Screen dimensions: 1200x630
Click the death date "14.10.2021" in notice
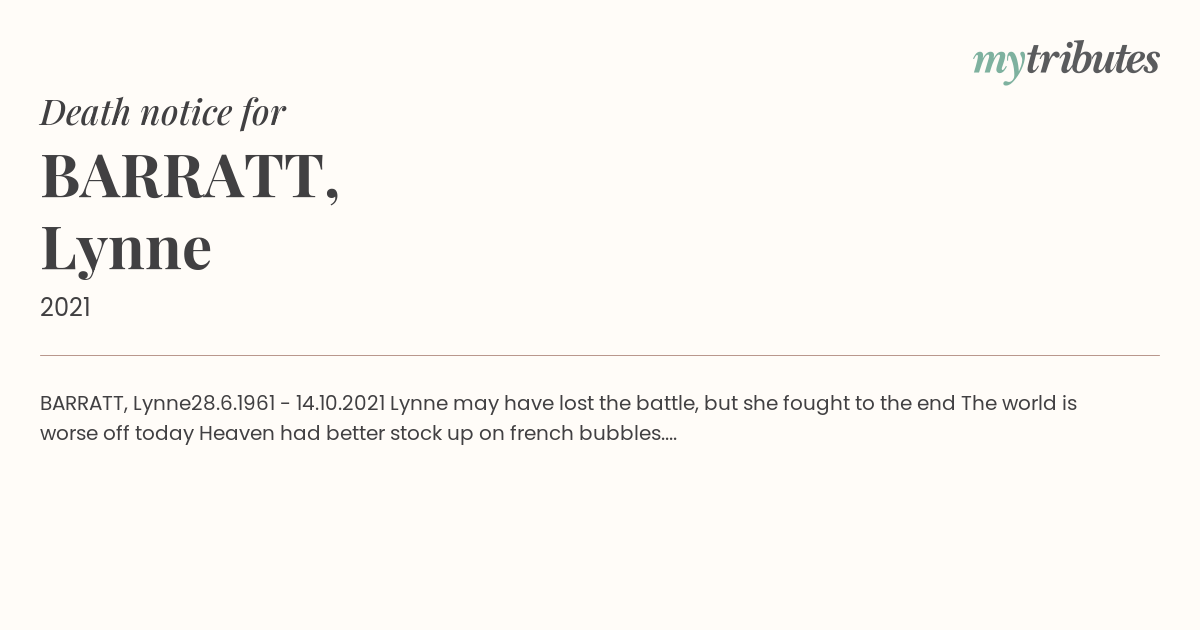tap(340, 403)
